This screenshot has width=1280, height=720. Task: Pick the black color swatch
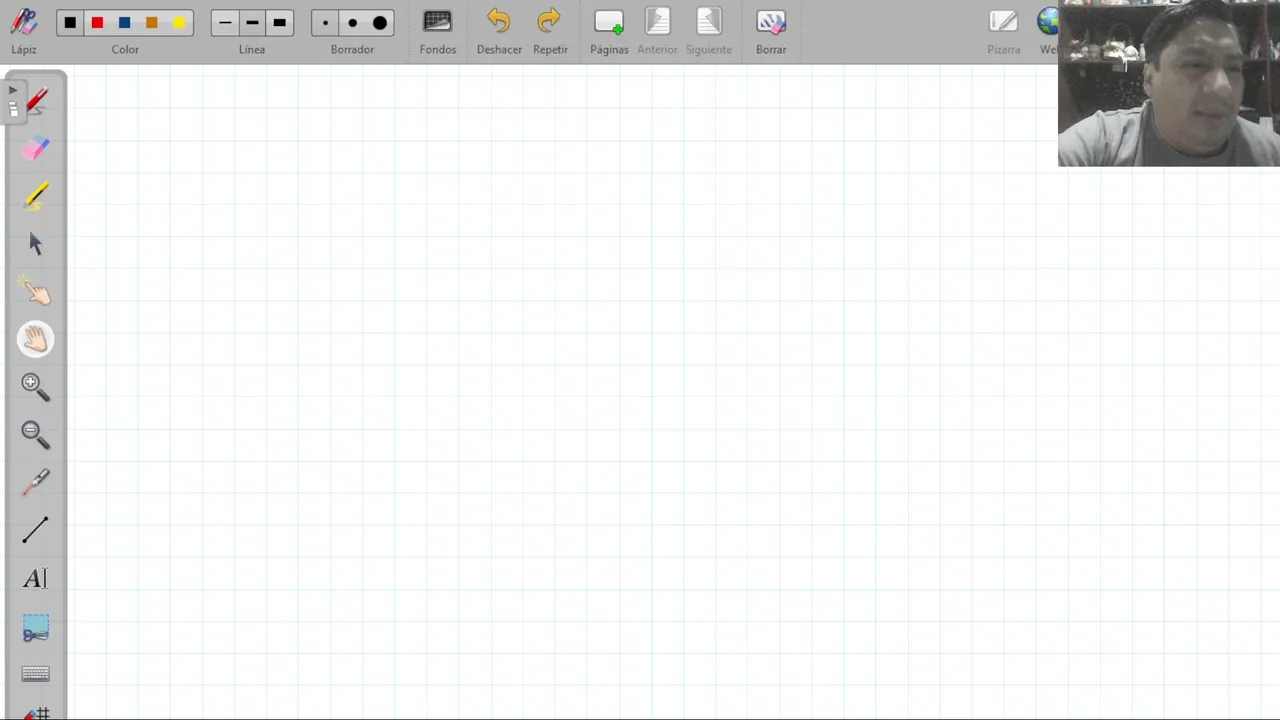(x=70, y=23)
